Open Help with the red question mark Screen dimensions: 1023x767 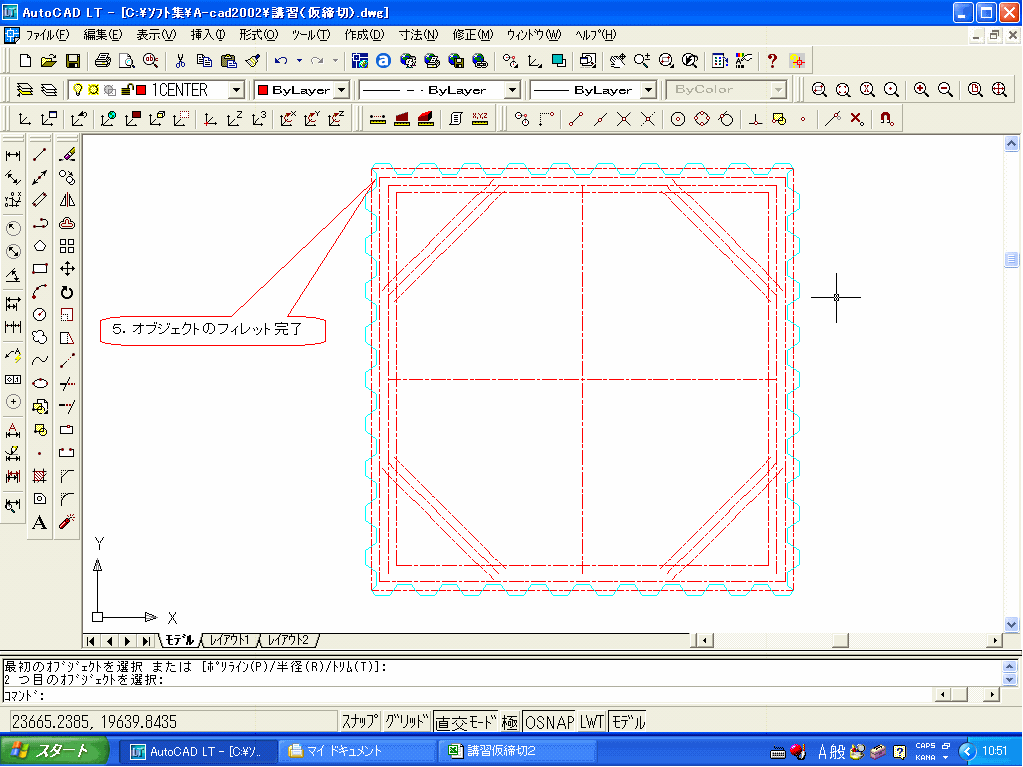click(x=772, y=61)
